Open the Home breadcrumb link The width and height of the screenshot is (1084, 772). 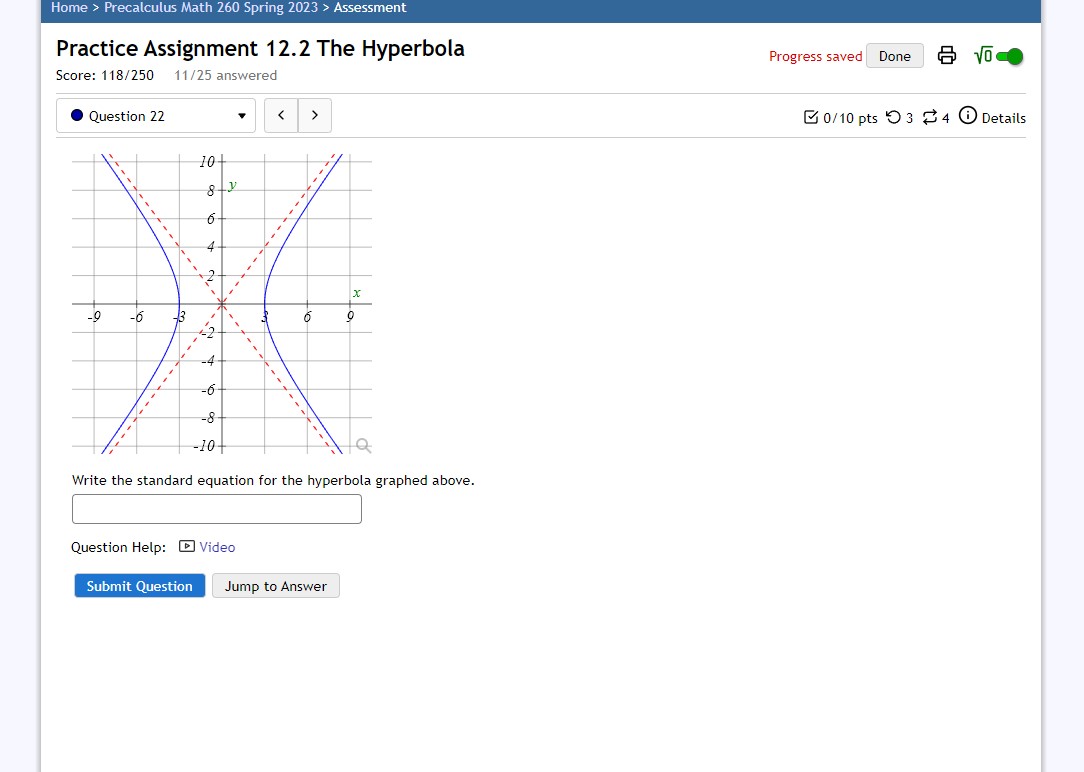point(69,8)
